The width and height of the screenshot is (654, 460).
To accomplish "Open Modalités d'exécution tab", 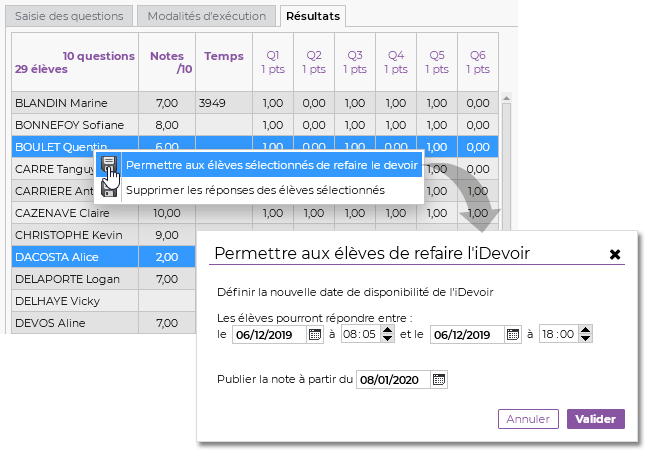I will [x=205, y=16].
